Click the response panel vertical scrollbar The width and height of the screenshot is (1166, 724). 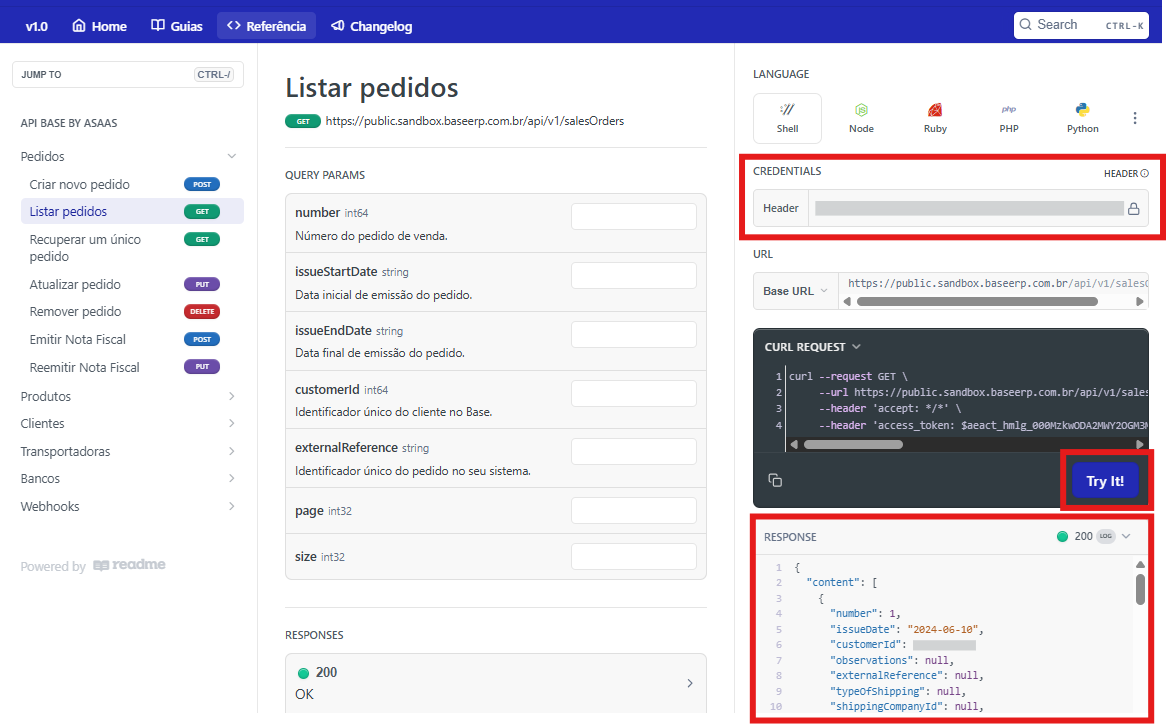[1140, 590]
